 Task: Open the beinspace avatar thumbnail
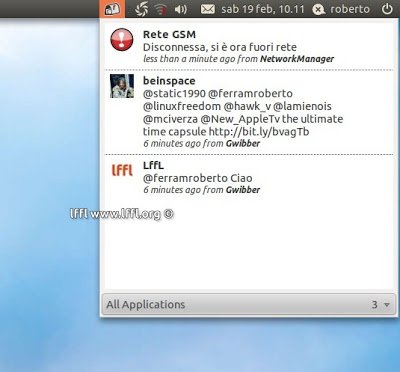coord(122,86)
